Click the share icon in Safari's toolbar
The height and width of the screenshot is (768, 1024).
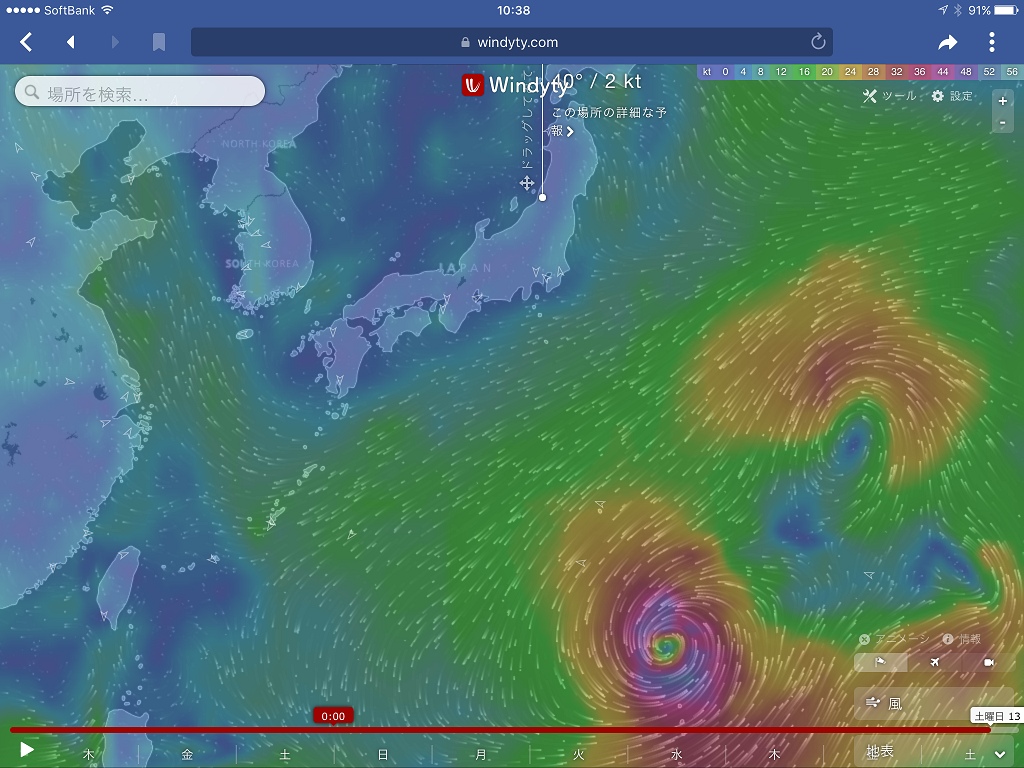[x=947, y=42]
